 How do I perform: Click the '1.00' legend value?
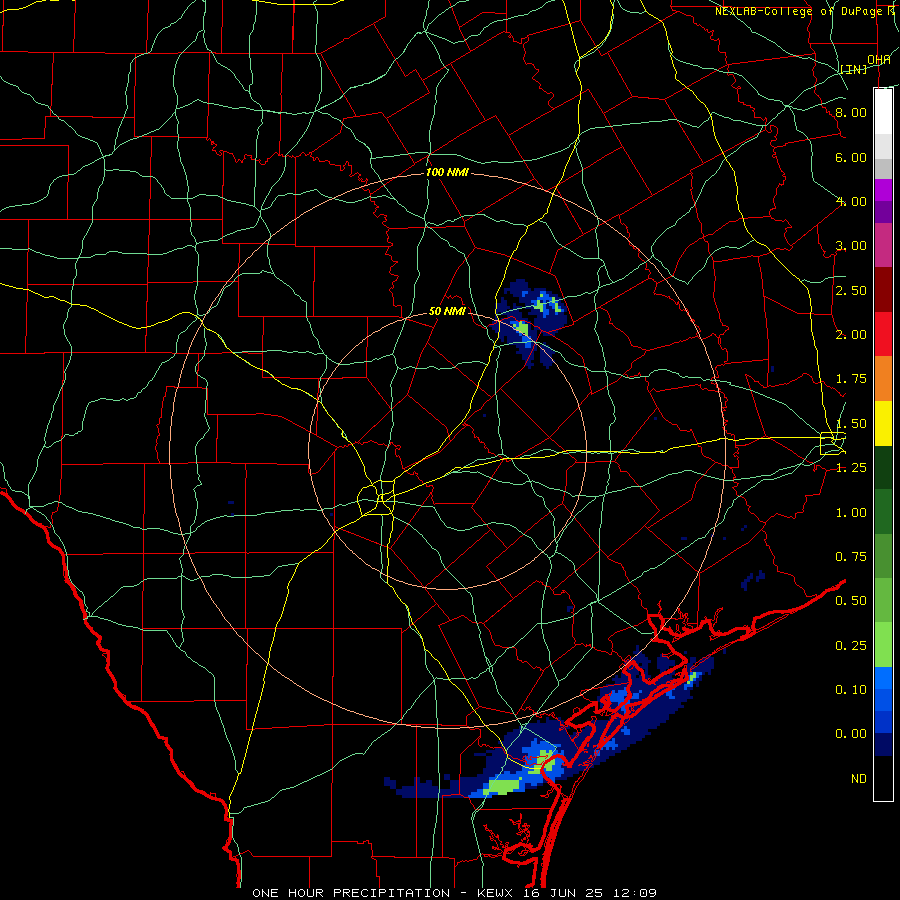click(851, 513)
